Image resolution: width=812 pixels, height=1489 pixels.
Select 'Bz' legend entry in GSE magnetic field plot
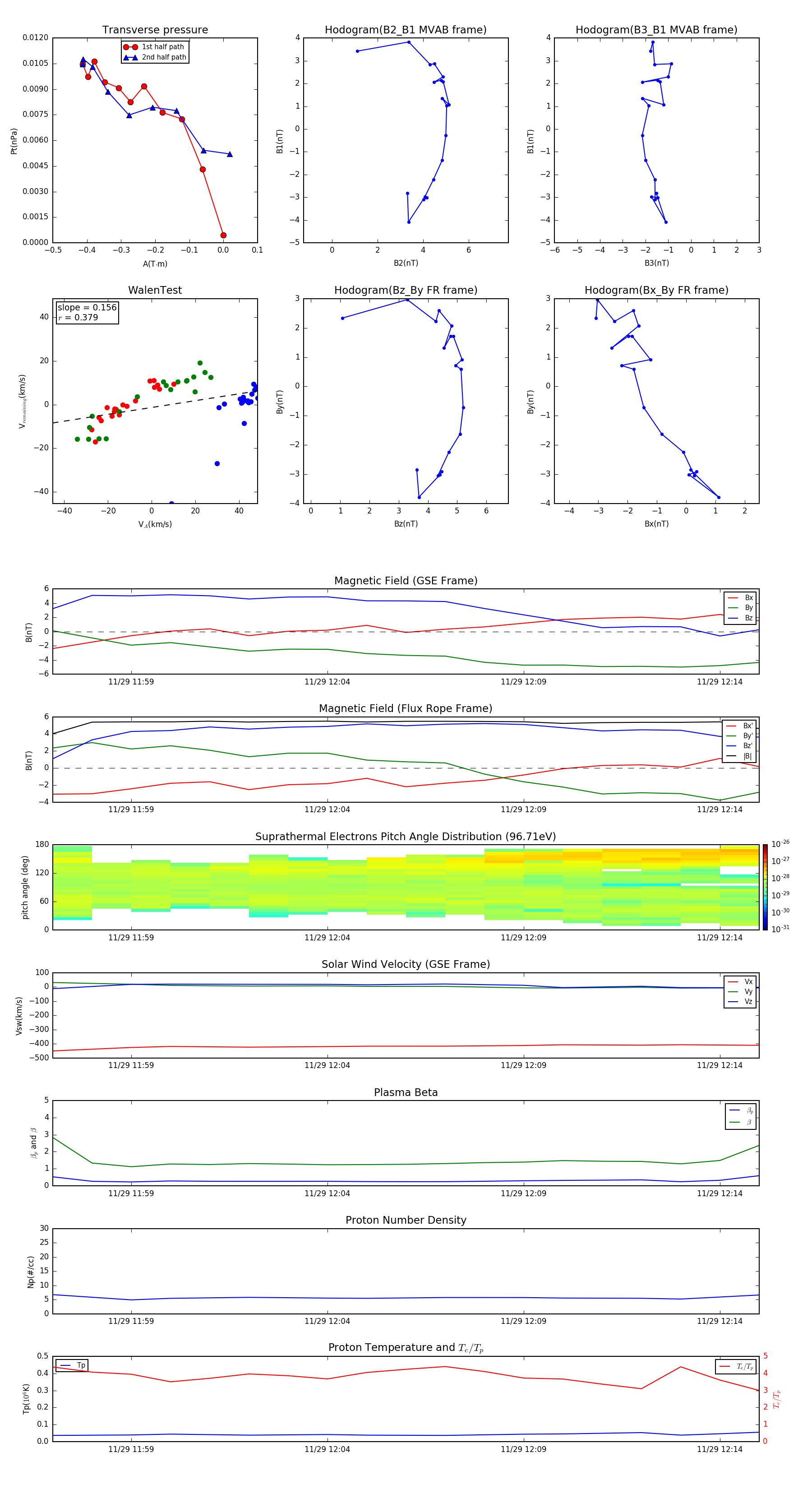pos(740,618)
